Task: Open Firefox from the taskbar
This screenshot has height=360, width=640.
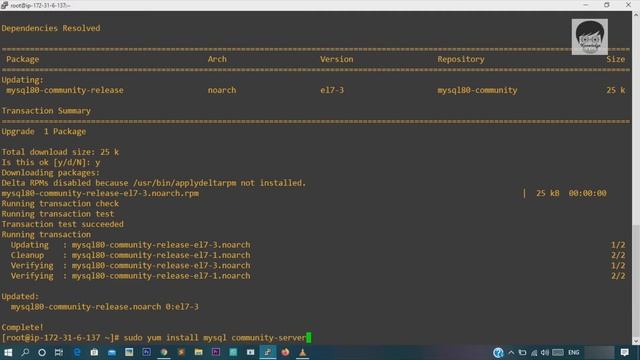Action: point(285,352)
